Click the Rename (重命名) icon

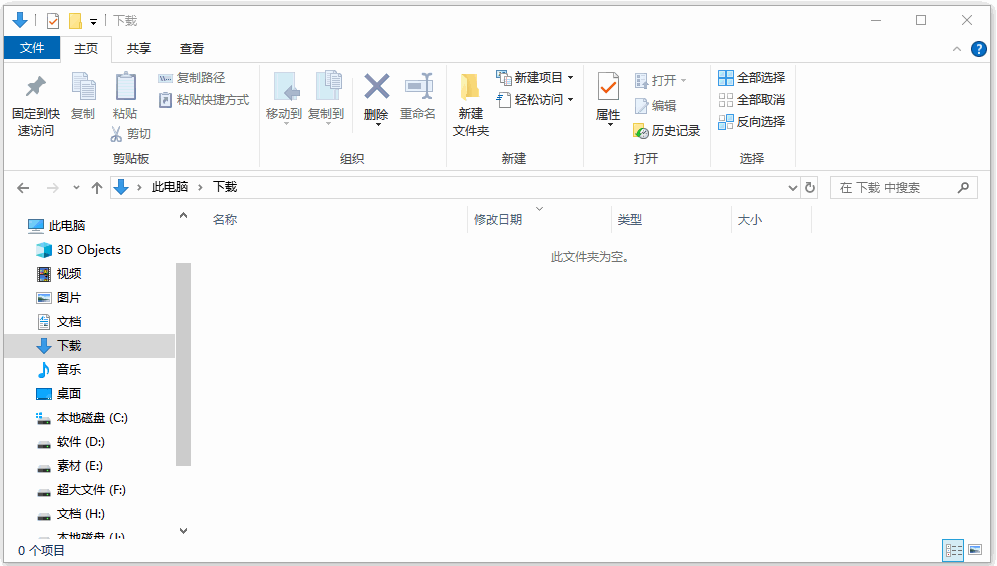coord(418,86)
